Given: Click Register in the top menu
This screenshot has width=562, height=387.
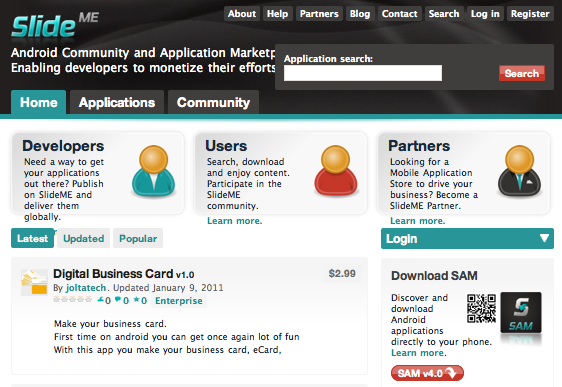Looking at the screenshot, I should [x=530, y=14].
